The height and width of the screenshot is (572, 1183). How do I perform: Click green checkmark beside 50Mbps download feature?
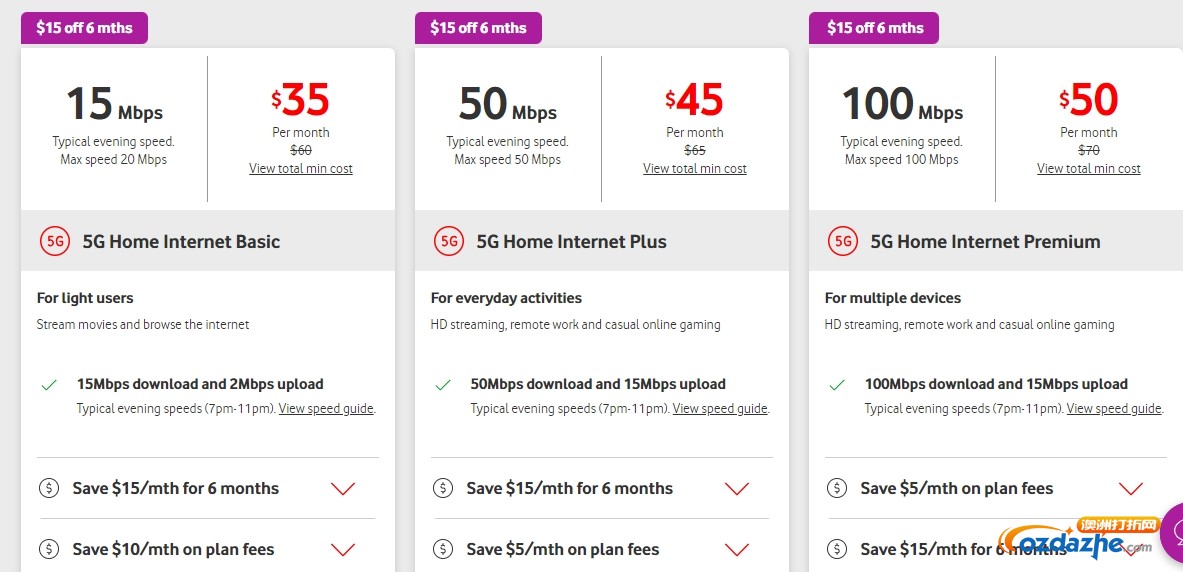click(443, 385)
